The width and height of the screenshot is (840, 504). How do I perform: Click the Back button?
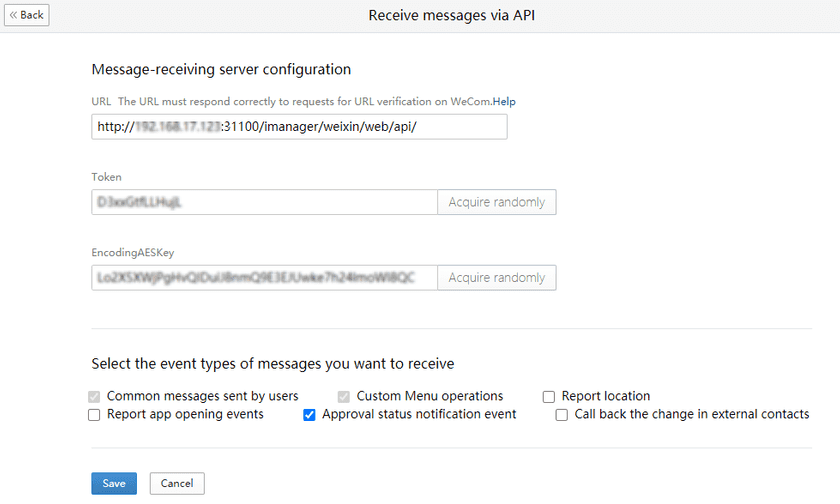[26, 15]
